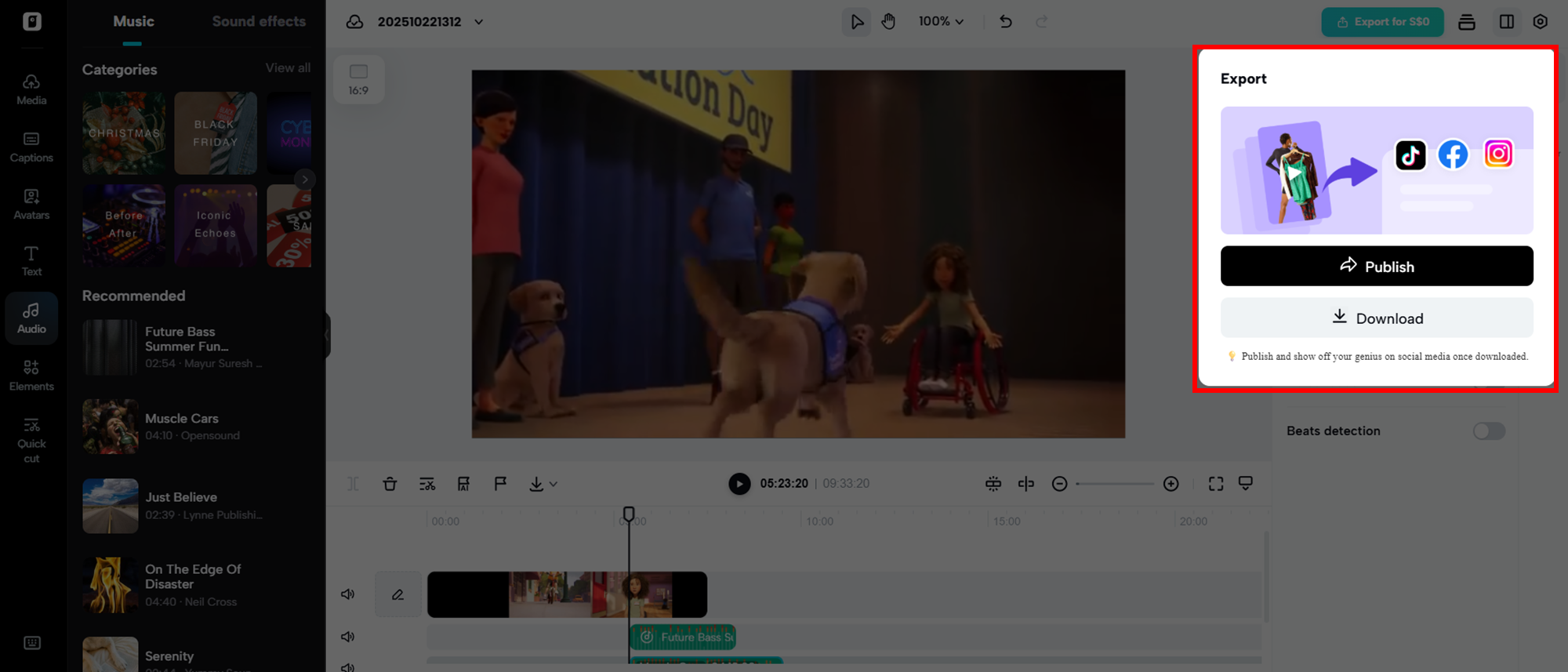Open the project name dropdown chevron
1568x672 pixels.
(x=478, y=22)
